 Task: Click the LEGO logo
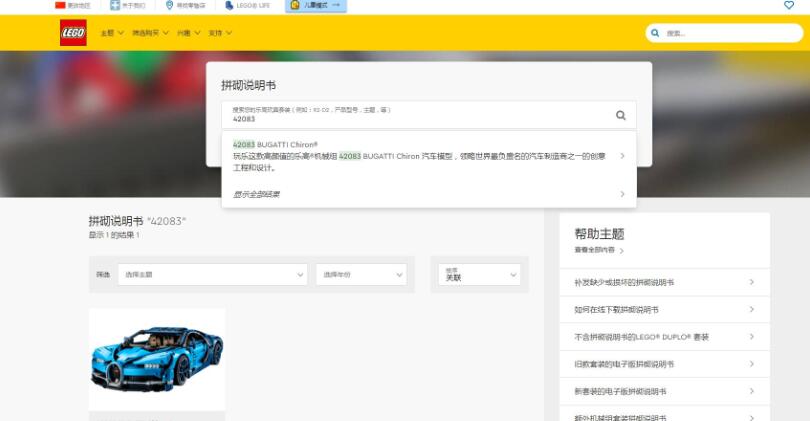pyautogui.click(x=73, y=33)
